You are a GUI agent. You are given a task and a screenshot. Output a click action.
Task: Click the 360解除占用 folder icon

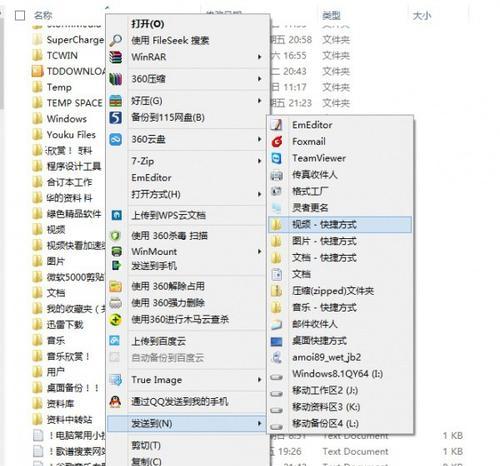click(x=116, y=286)
